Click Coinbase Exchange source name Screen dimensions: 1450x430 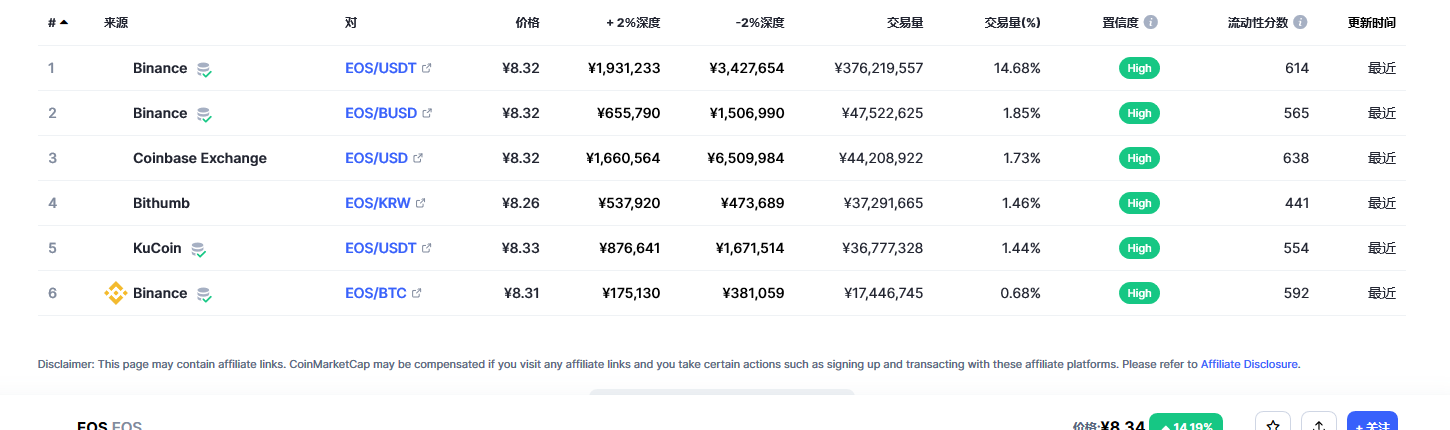tap(200, 158)
